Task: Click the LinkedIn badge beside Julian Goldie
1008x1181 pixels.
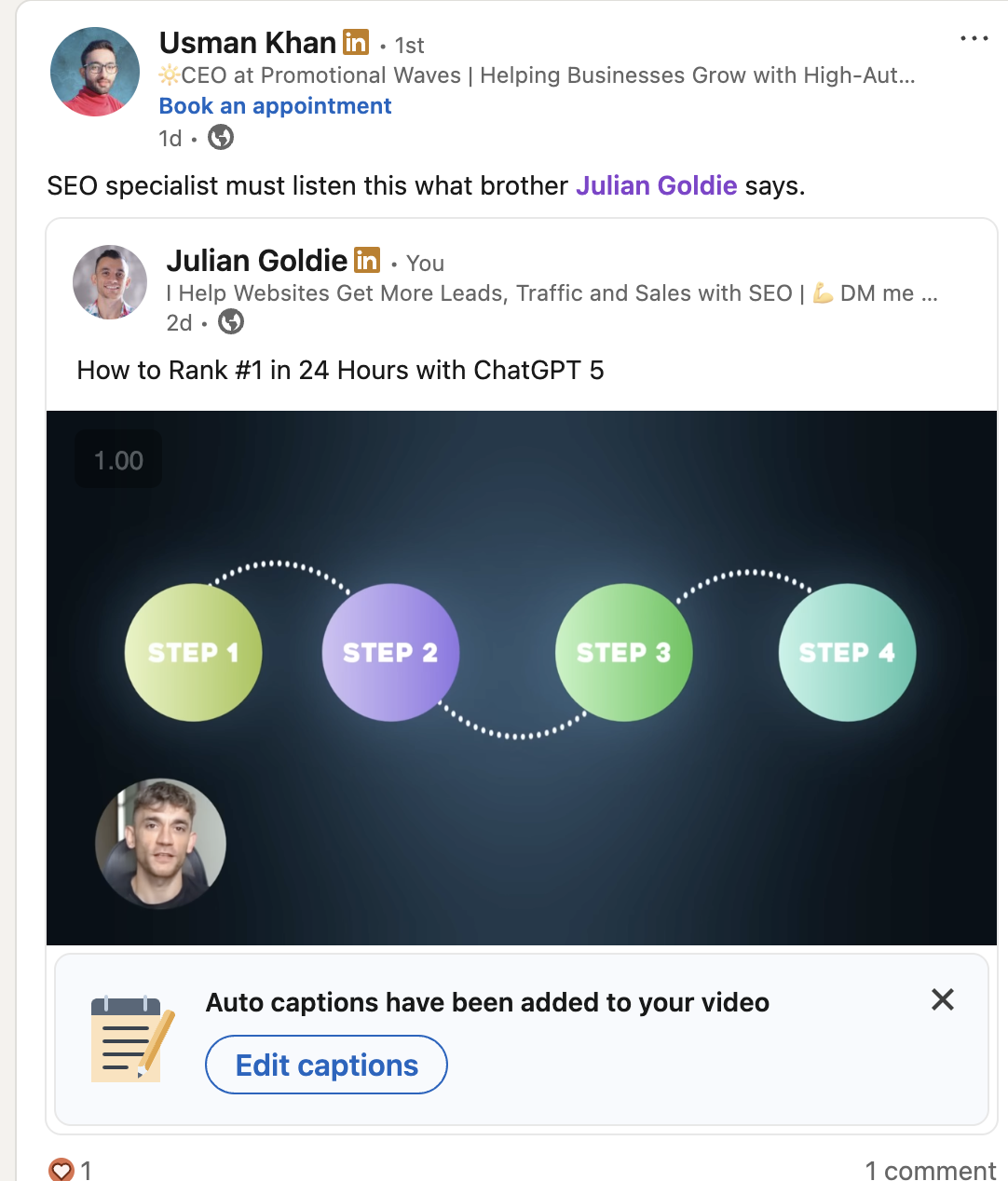Action: click(367, 260)
